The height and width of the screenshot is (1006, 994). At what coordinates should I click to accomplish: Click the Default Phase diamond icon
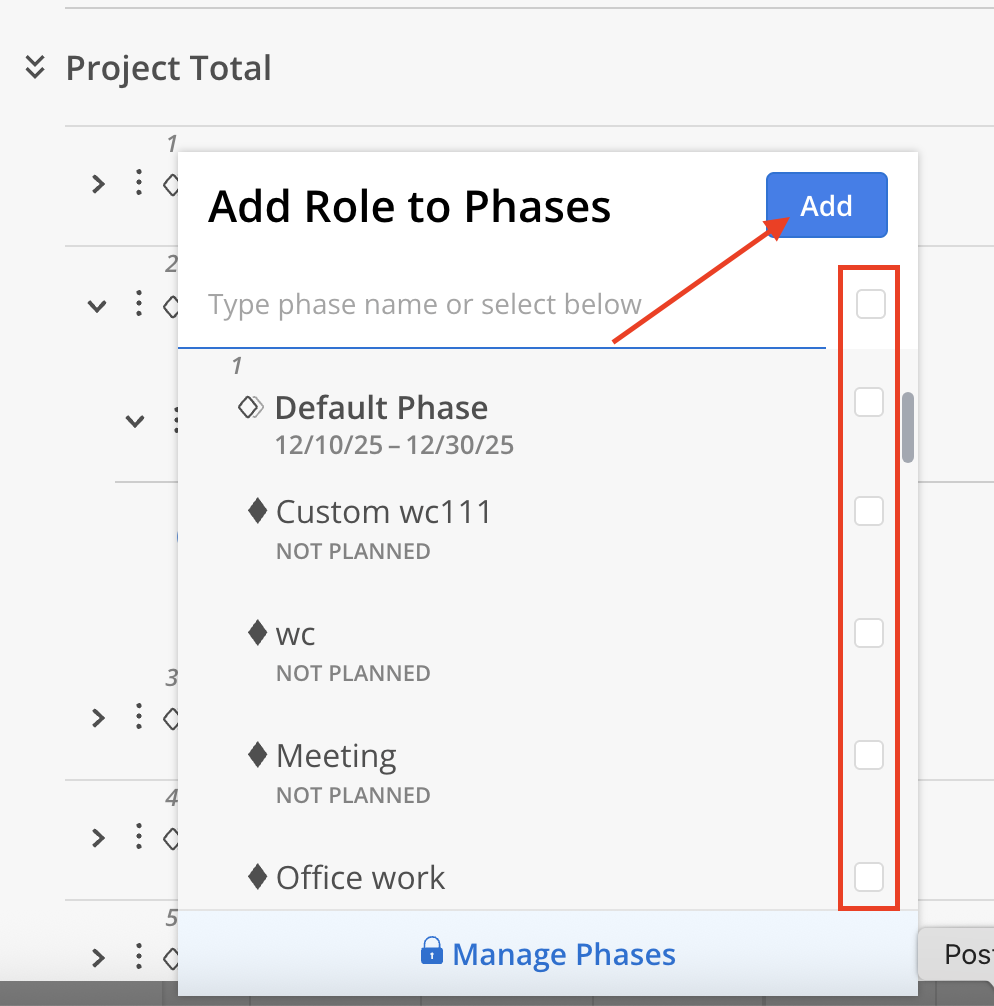tap(251, 407)
